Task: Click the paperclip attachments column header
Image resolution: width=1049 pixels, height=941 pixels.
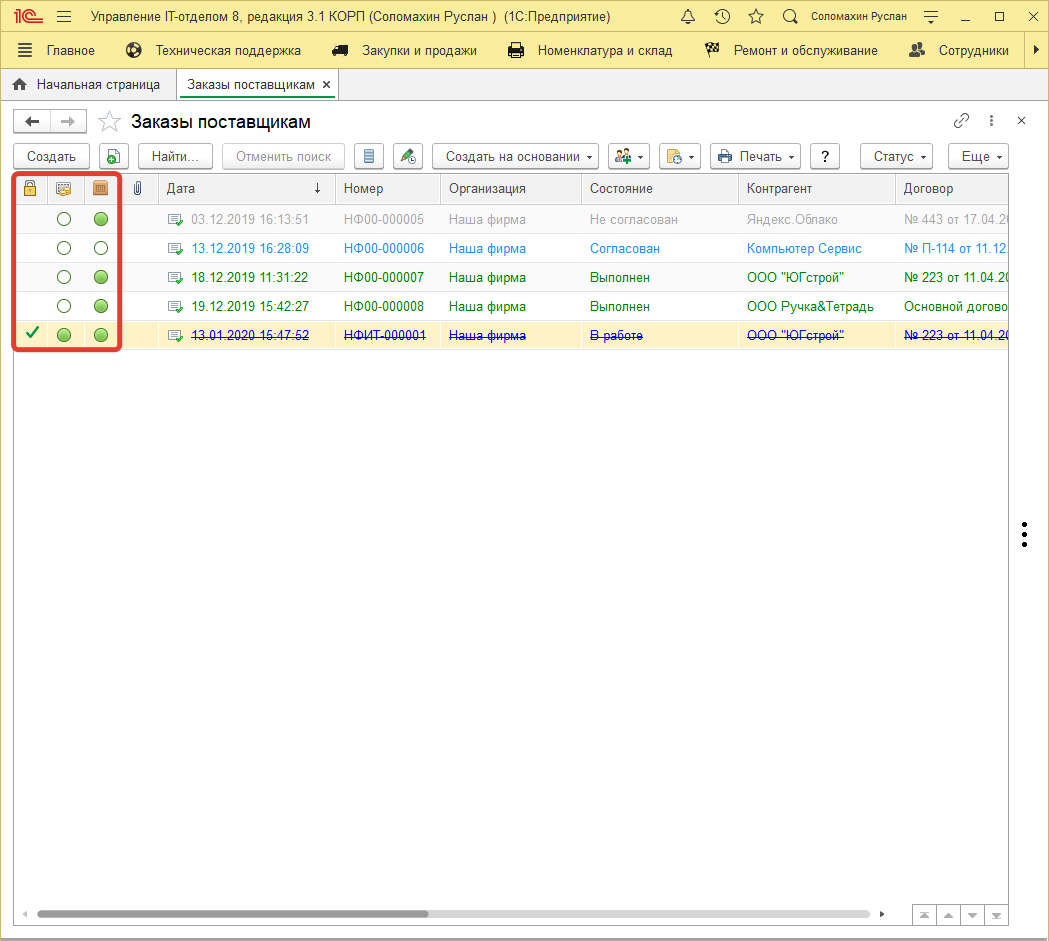Action: 138,188
